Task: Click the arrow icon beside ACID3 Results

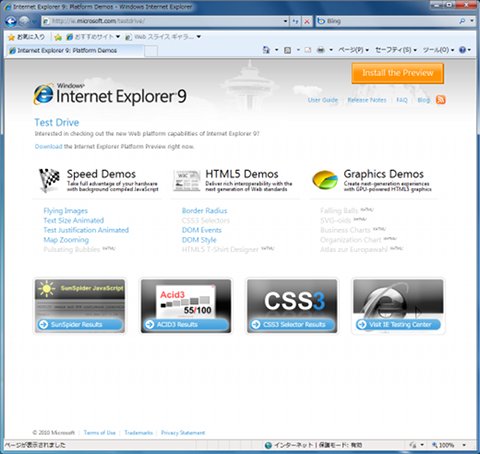Action: coord(150,324)
